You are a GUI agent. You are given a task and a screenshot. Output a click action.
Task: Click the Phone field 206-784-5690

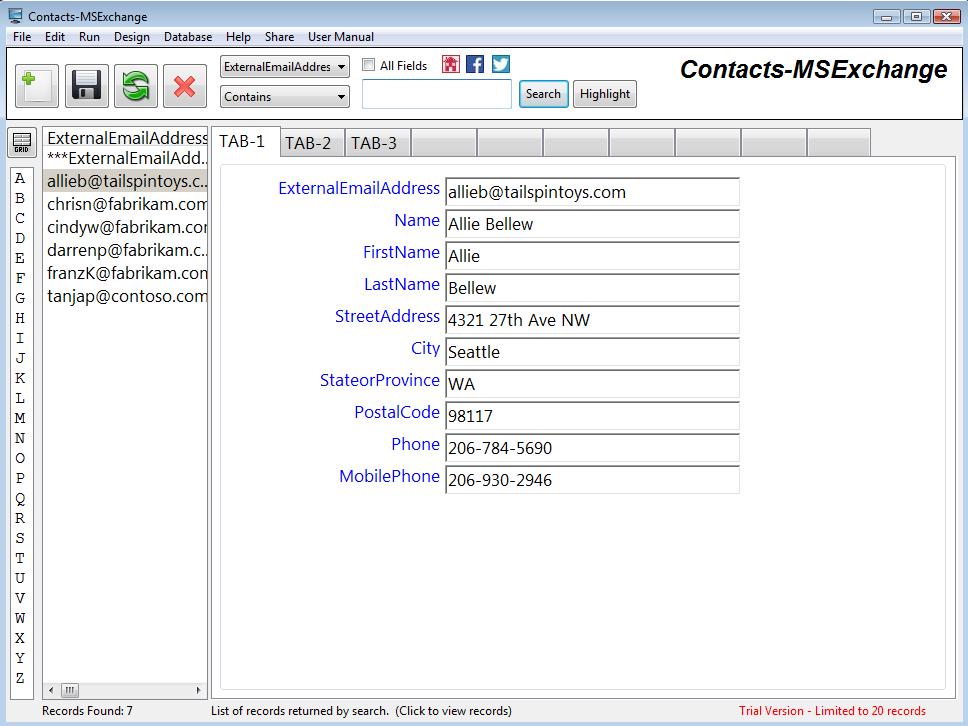592,448
